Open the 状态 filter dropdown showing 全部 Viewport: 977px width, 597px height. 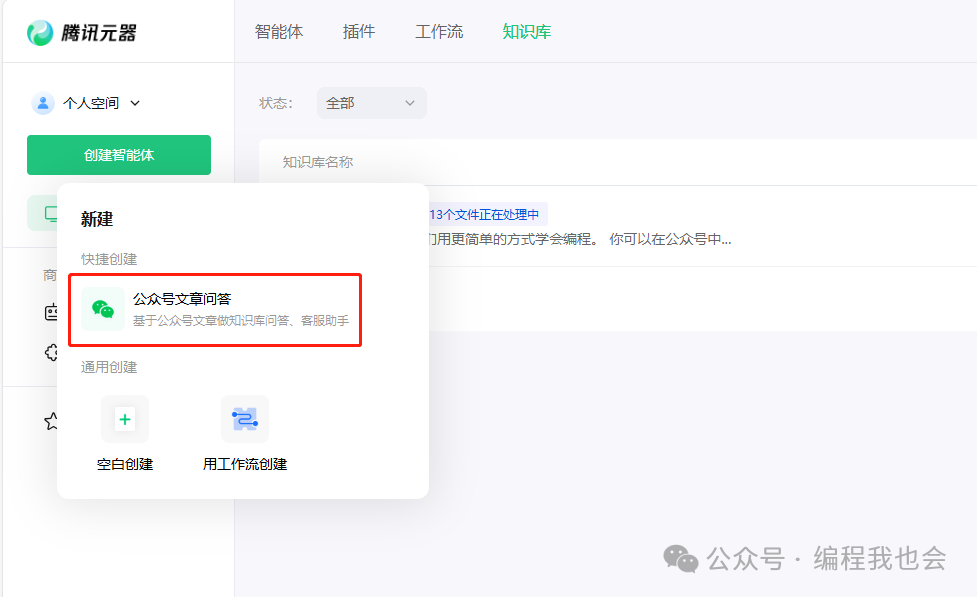coord(371,103)
